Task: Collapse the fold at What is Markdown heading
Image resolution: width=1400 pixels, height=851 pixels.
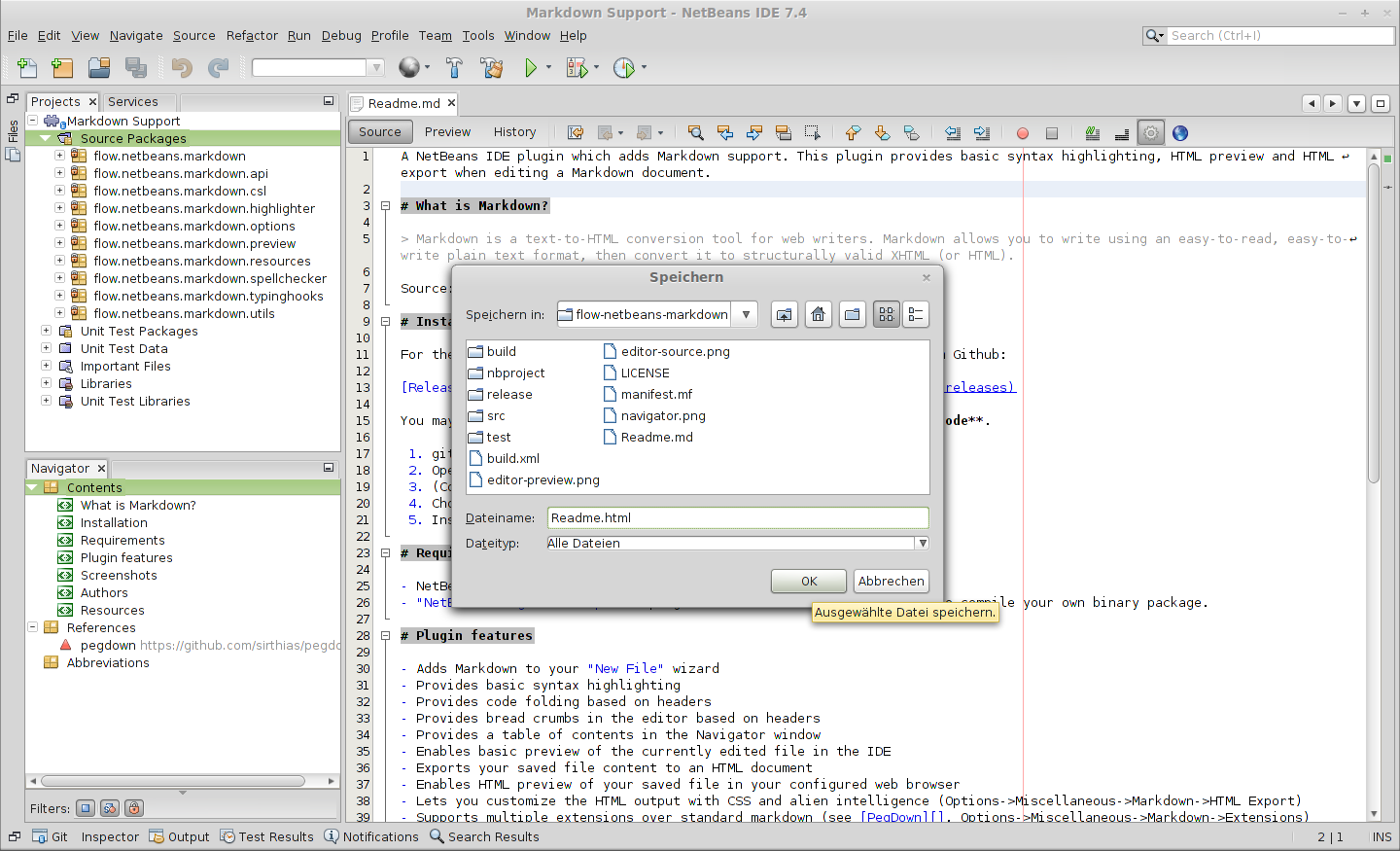Action: pos(385,206)
